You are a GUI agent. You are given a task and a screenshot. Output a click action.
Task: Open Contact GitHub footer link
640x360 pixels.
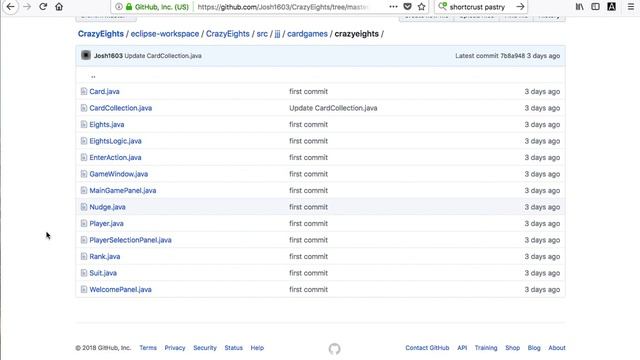coord(427,348)
